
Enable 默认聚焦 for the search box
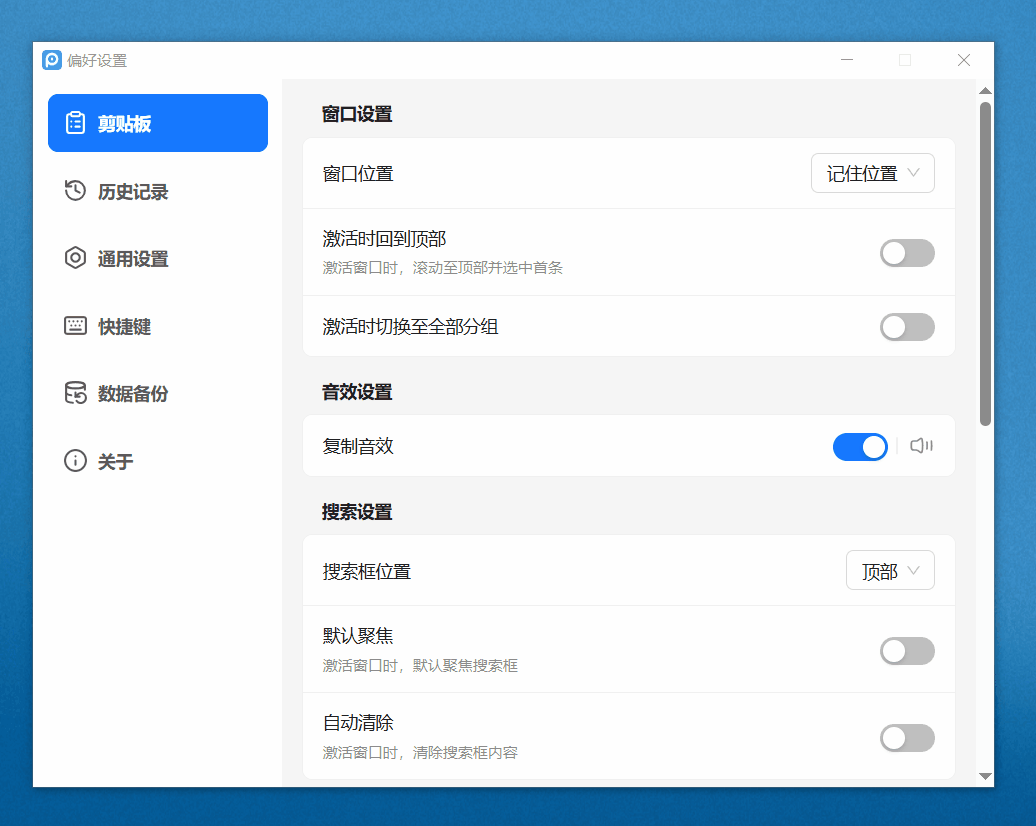(x=907, y=651)
